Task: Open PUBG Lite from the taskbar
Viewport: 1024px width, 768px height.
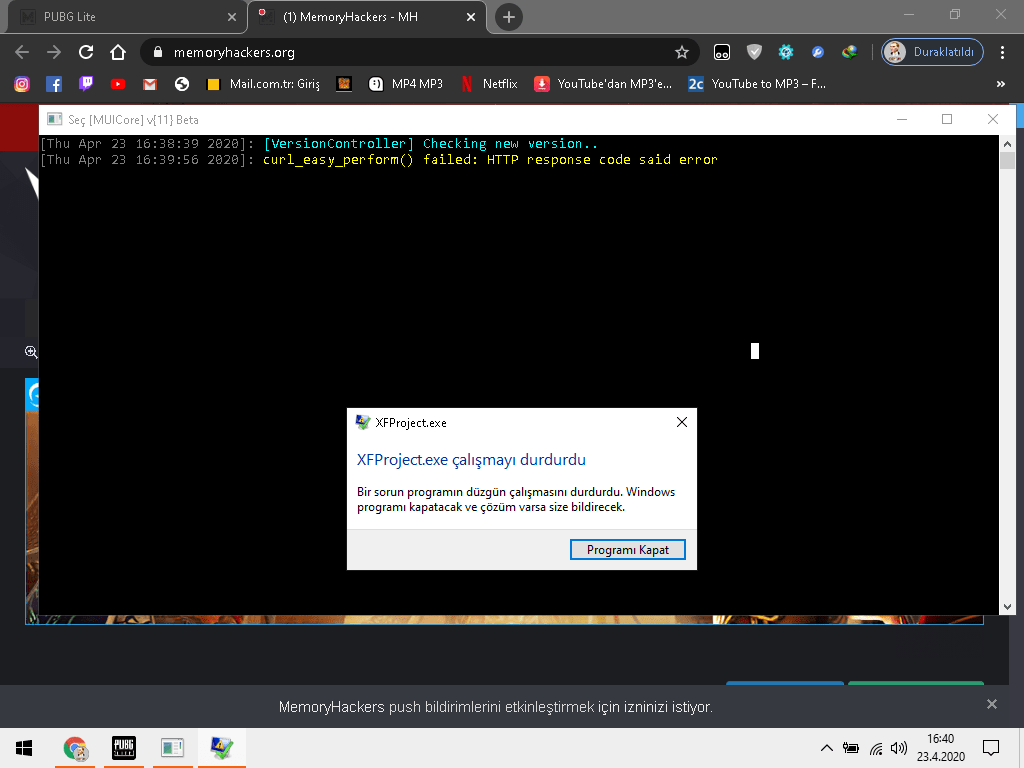Action: [x=124, y=748]
